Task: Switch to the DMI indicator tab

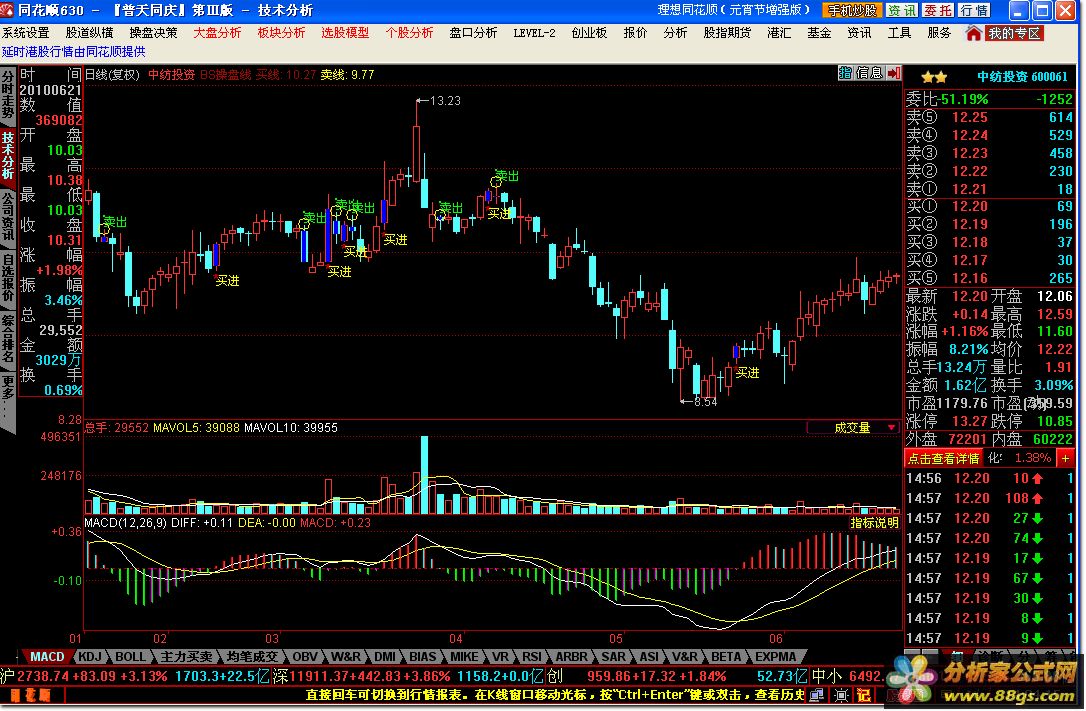Action: click(384, 656)
